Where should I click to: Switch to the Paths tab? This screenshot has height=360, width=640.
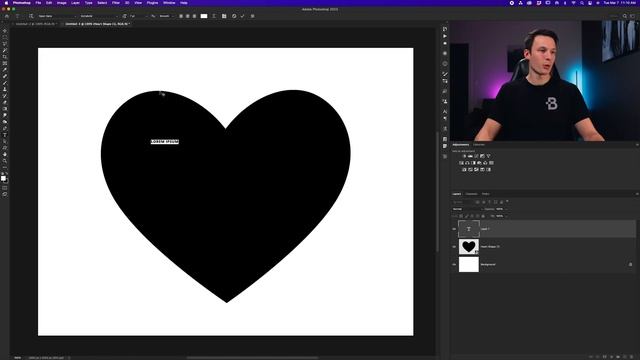(x=486, y=194)
